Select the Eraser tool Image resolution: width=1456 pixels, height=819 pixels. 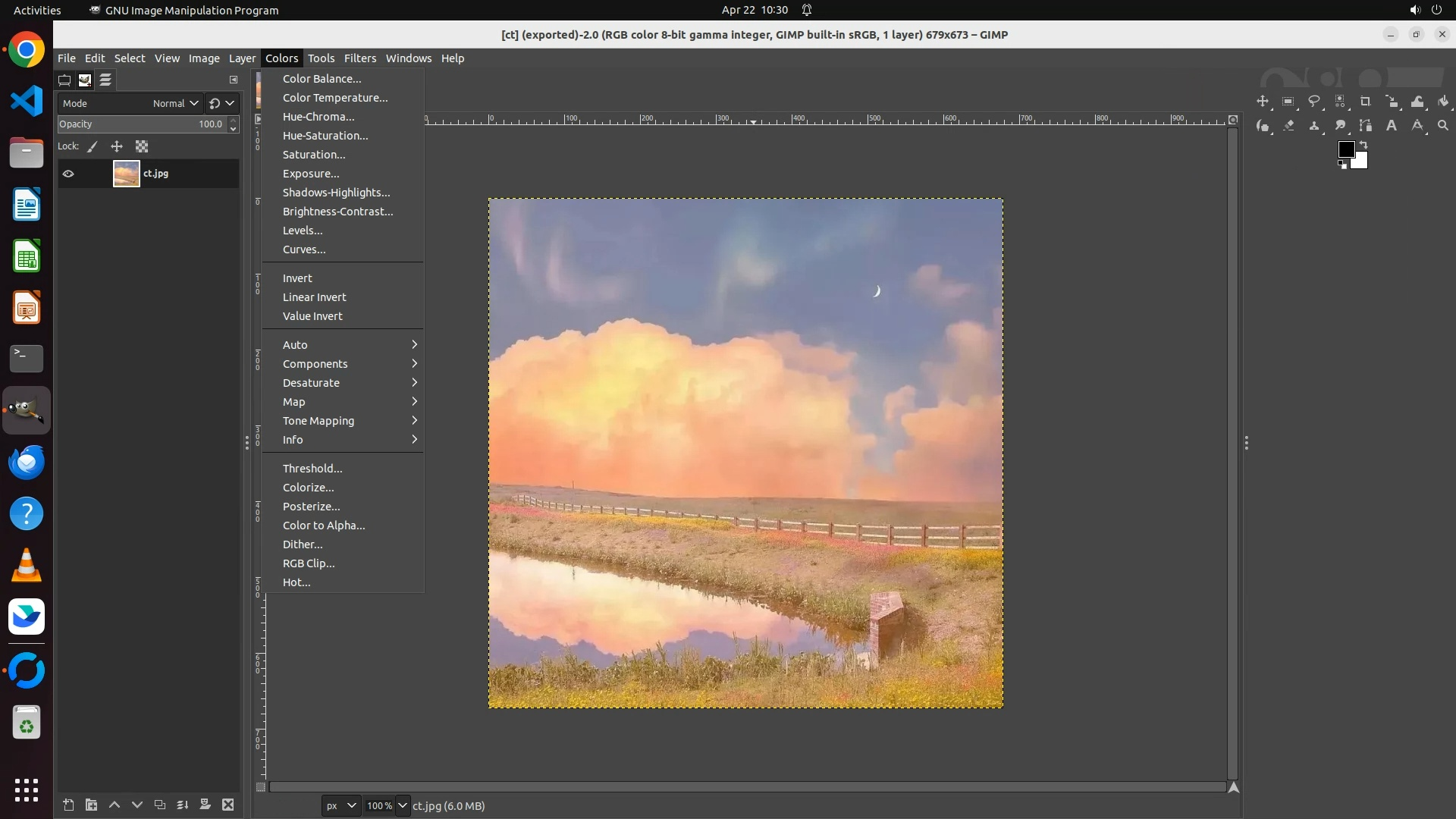(1288, 126)
